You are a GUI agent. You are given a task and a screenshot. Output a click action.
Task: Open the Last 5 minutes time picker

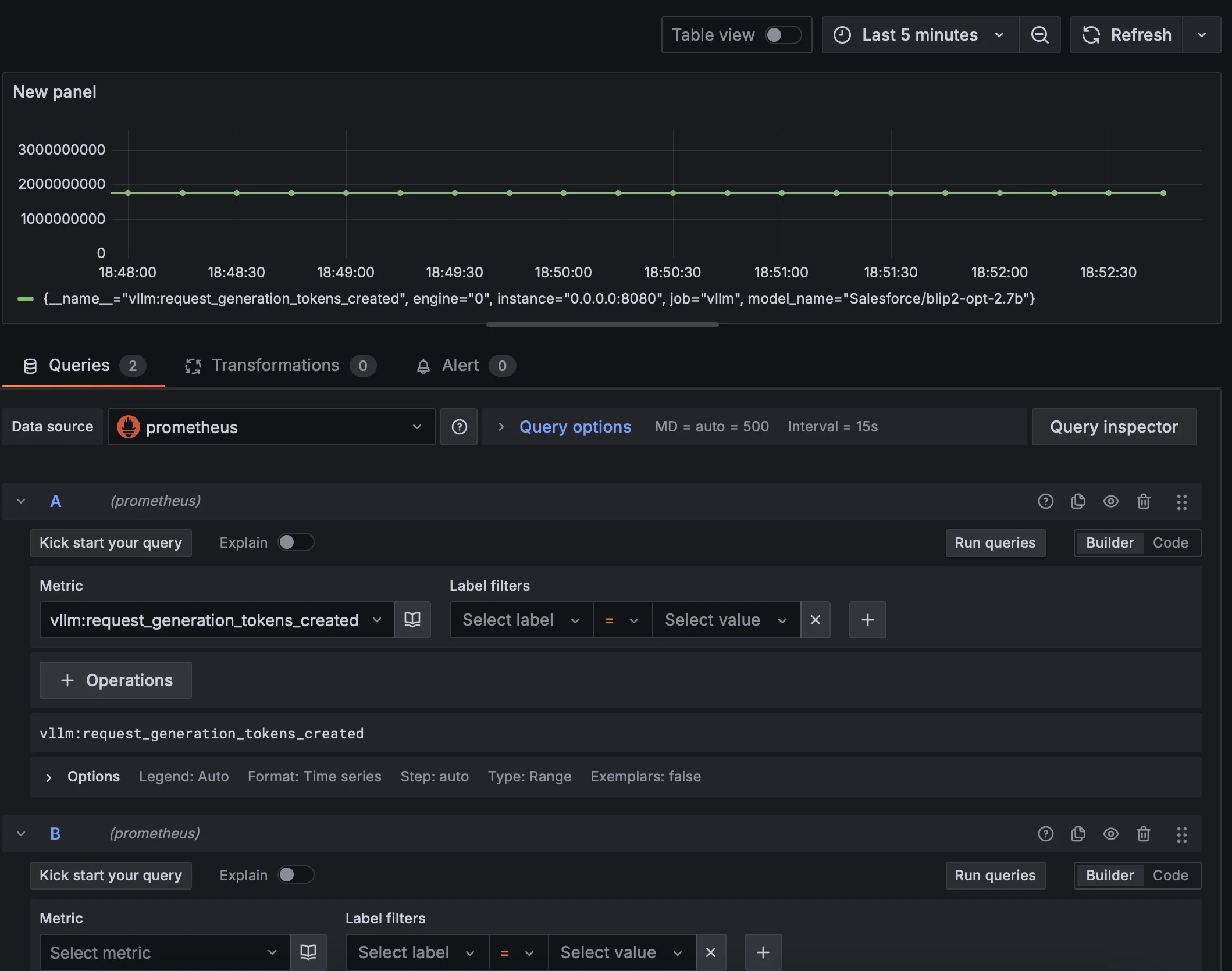[x=920, y=35]
